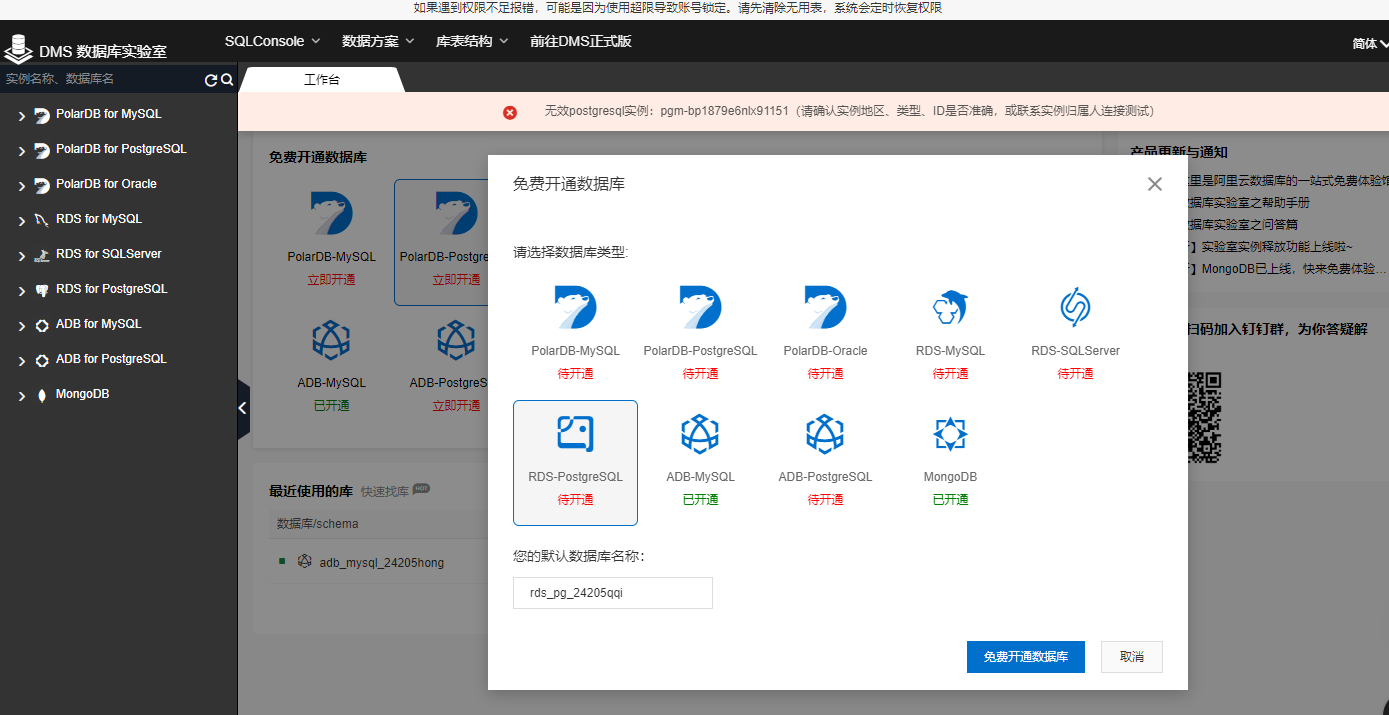Click adb_mysql_24205hong database icon
The height and width of the screenshot is (715, 1389).
[305, 562]
